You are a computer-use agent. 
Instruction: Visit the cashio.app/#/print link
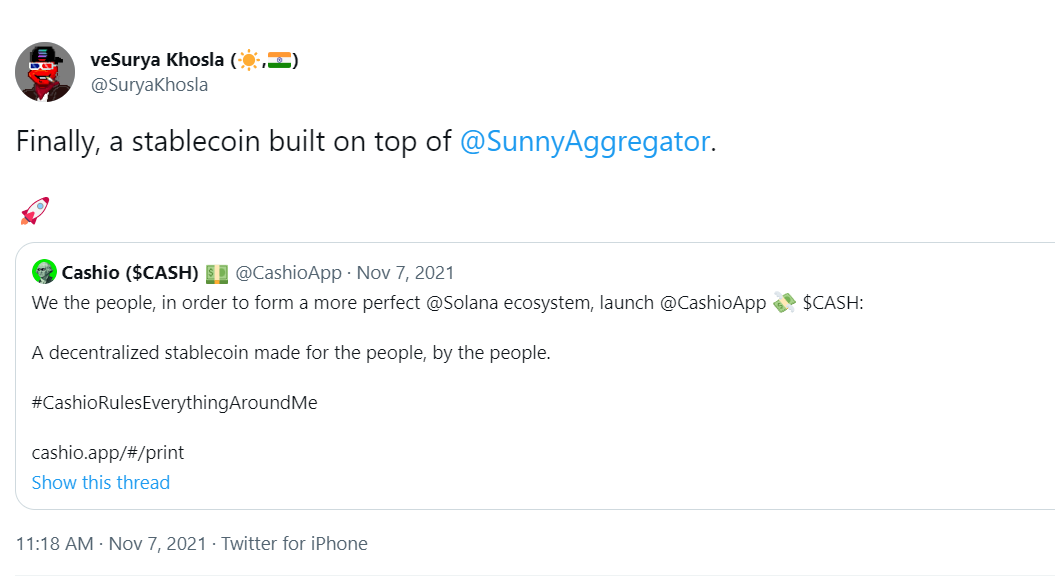coord(108,453)
